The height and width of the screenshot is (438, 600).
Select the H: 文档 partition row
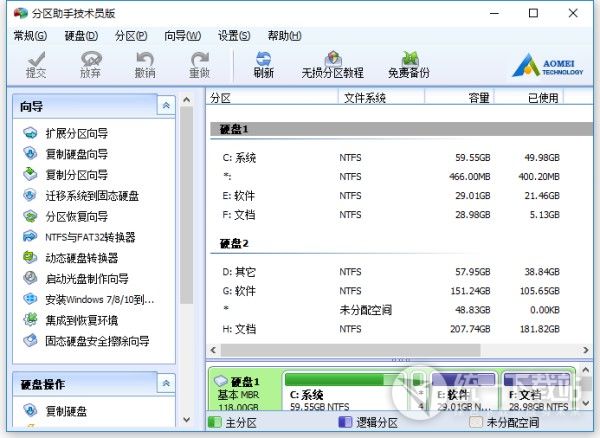400,329
